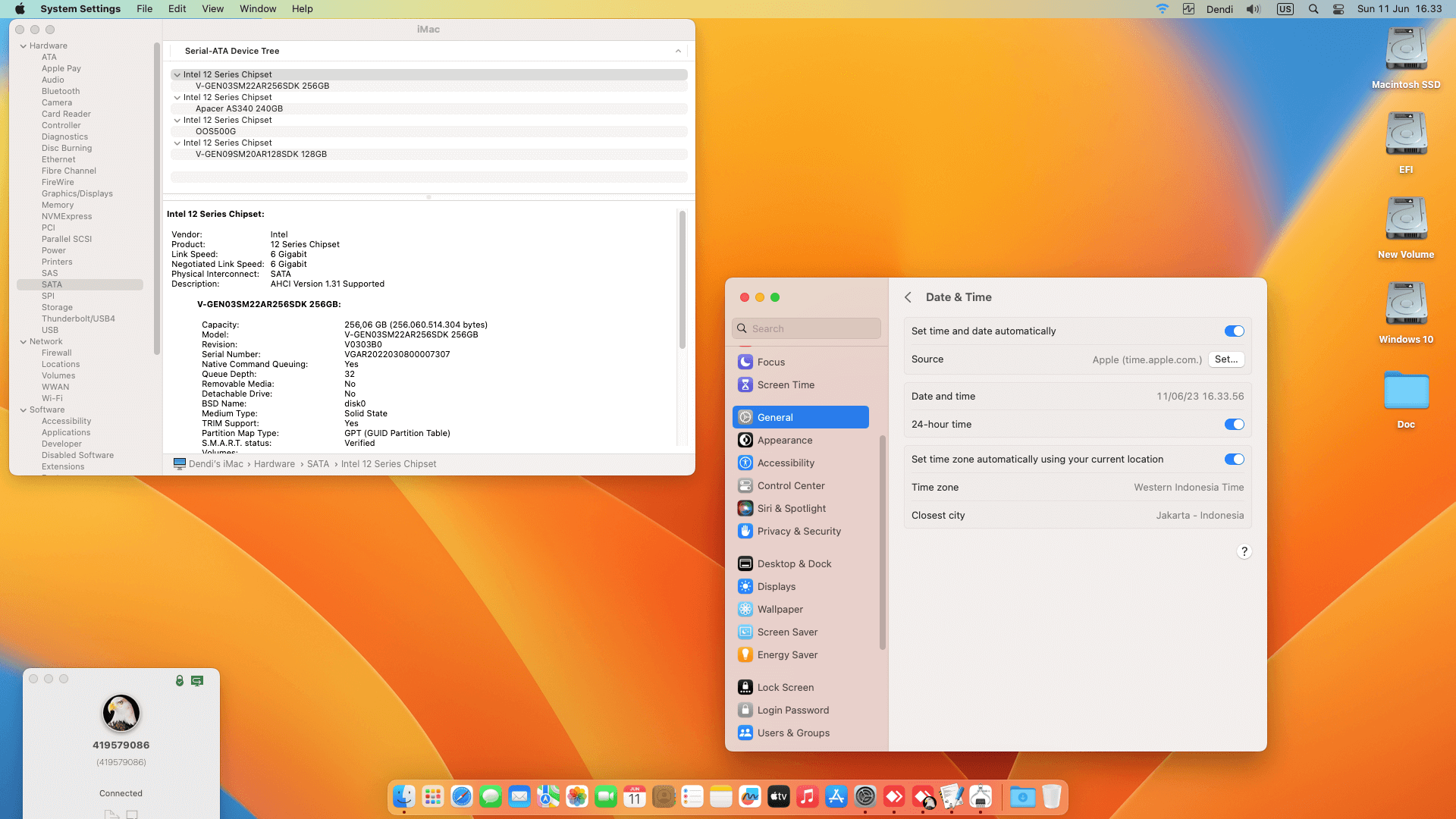Select NVMExpress in System Information sidebar

(x=67, y=217)
